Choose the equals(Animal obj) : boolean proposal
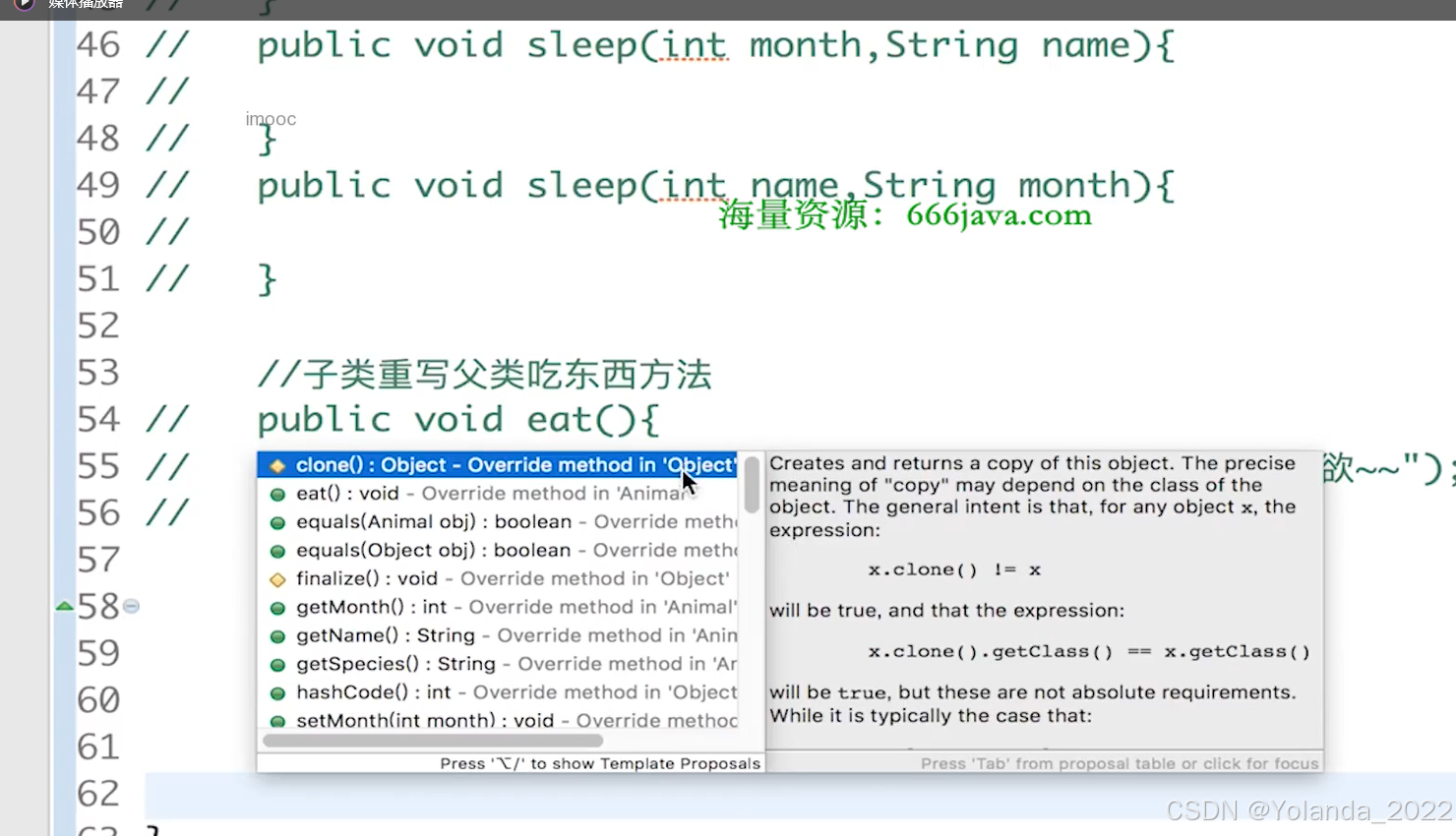 click(x=497, y=522)
